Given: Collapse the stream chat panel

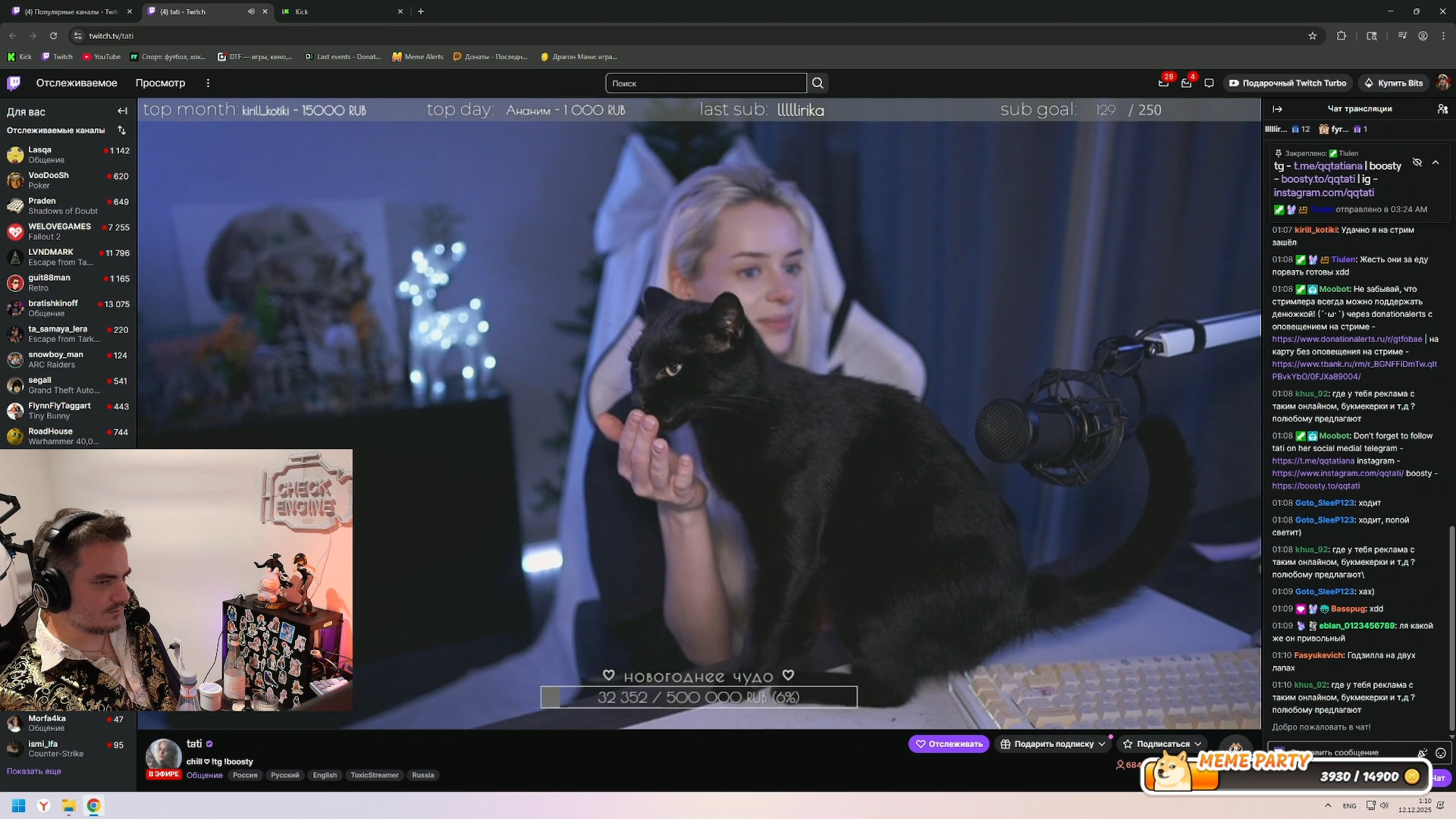Looking at the screenshot, I should 1278,109.
